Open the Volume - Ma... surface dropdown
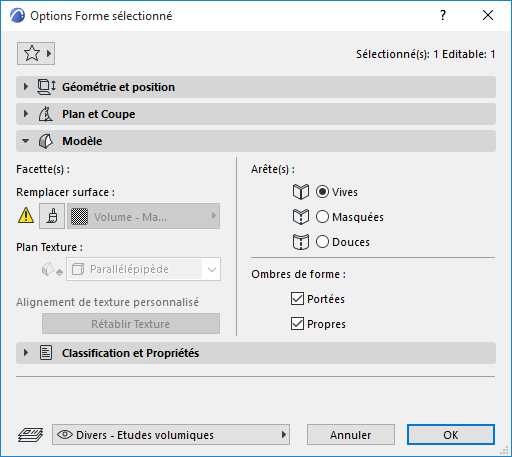The height and width of the screenshot is (457, 512). click(x=143, y=216)
